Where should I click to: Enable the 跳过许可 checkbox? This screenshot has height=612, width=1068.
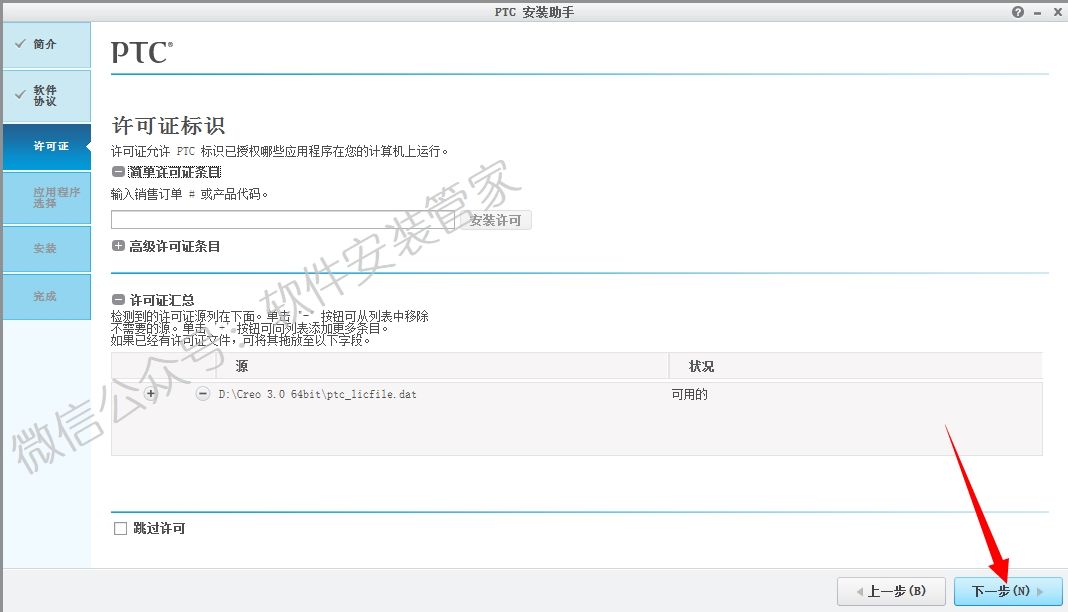120,528
